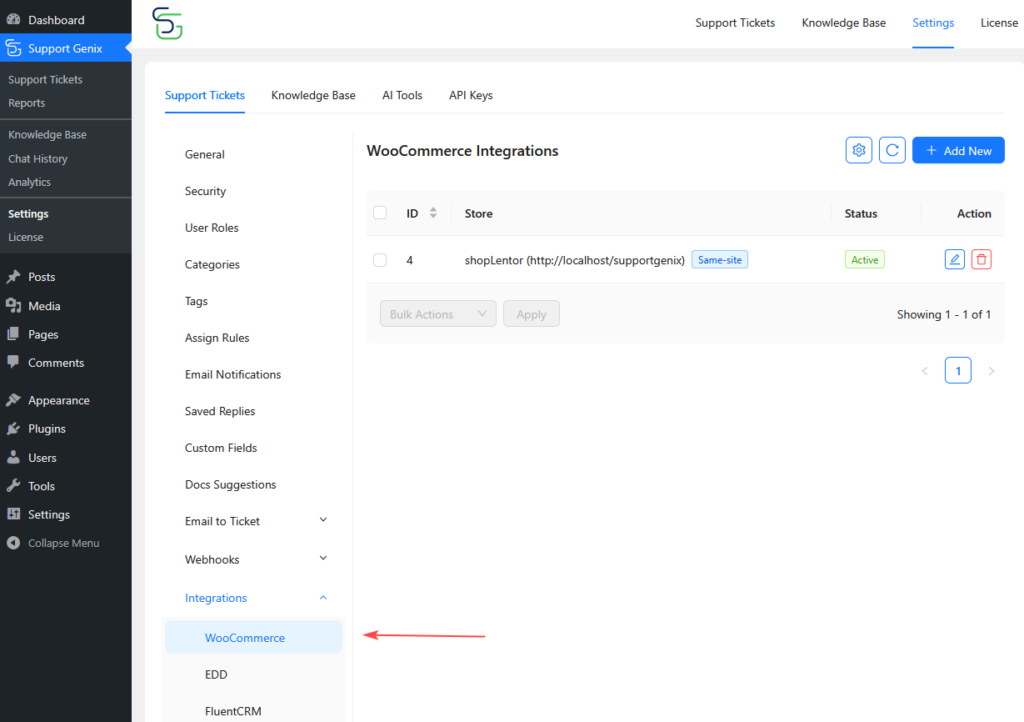
Task: Collapse the Integrations section
Action: (323, 597)
